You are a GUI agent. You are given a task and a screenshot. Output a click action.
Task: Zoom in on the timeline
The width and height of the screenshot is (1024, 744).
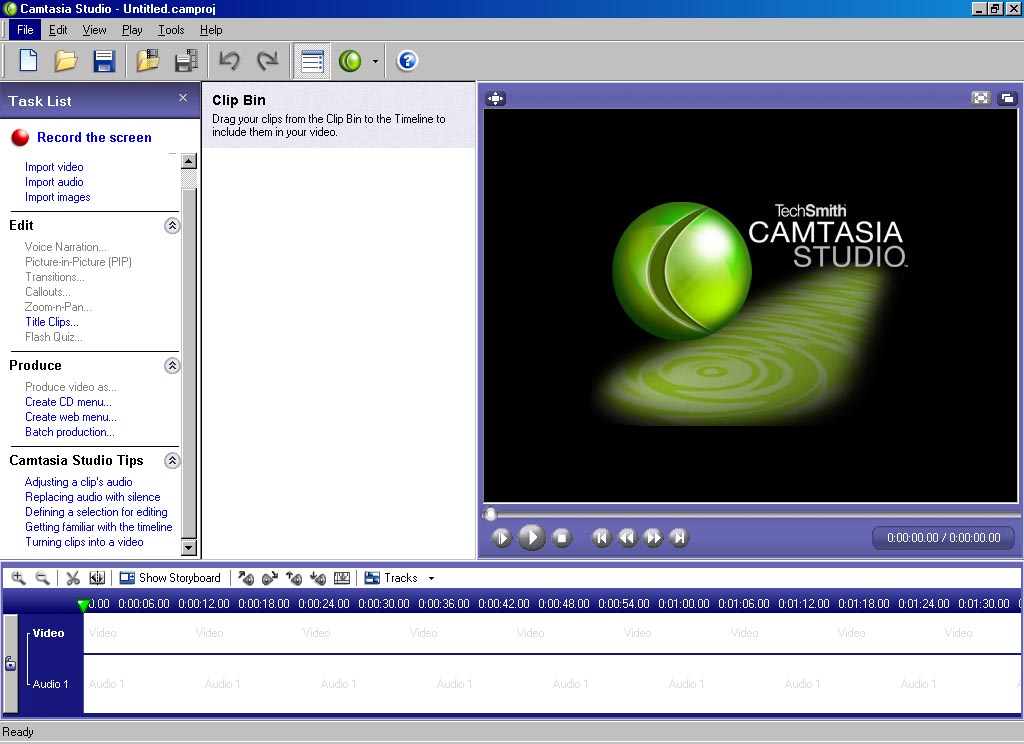tap(18, 578)
